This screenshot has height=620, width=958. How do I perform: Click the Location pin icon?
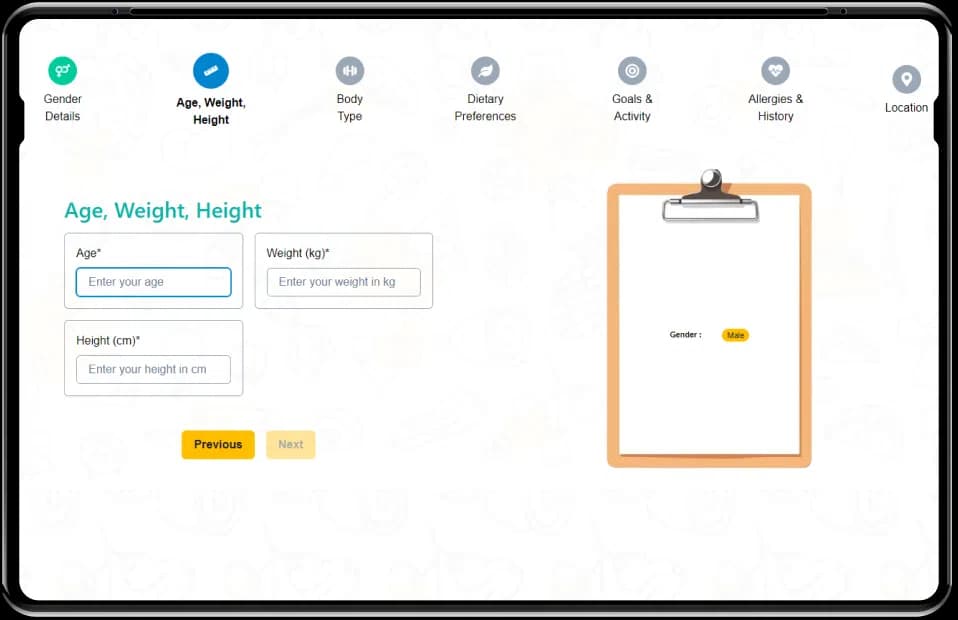(x=906, y=79)
